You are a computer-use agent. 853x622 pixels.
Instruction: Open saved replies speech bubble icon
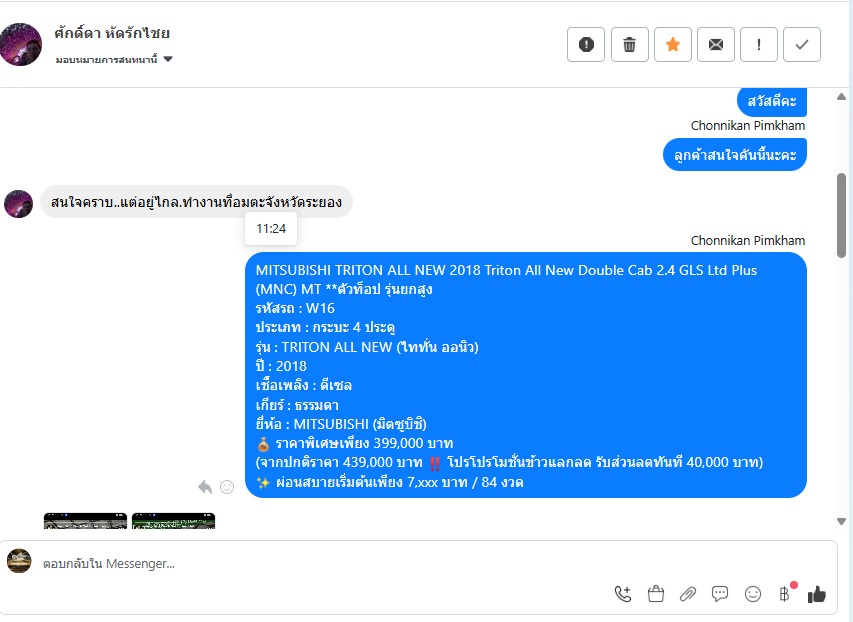click(x=720, y=594)
